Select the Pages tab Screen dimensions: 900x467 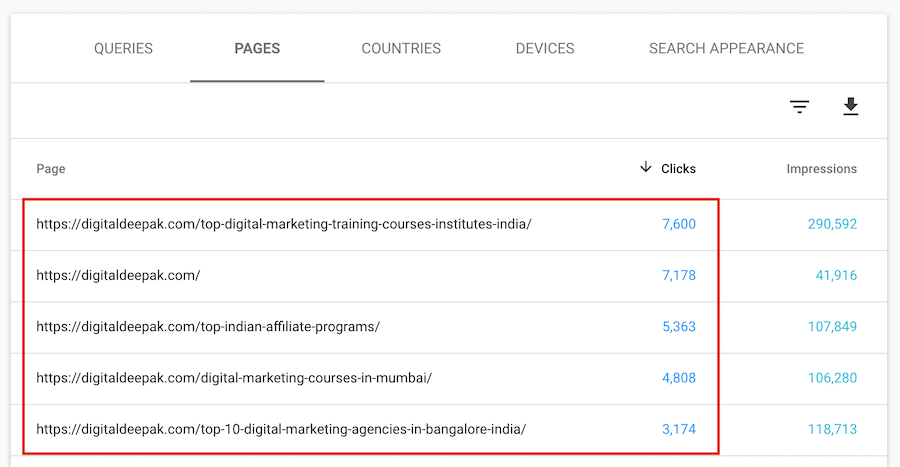click(257, 48)
